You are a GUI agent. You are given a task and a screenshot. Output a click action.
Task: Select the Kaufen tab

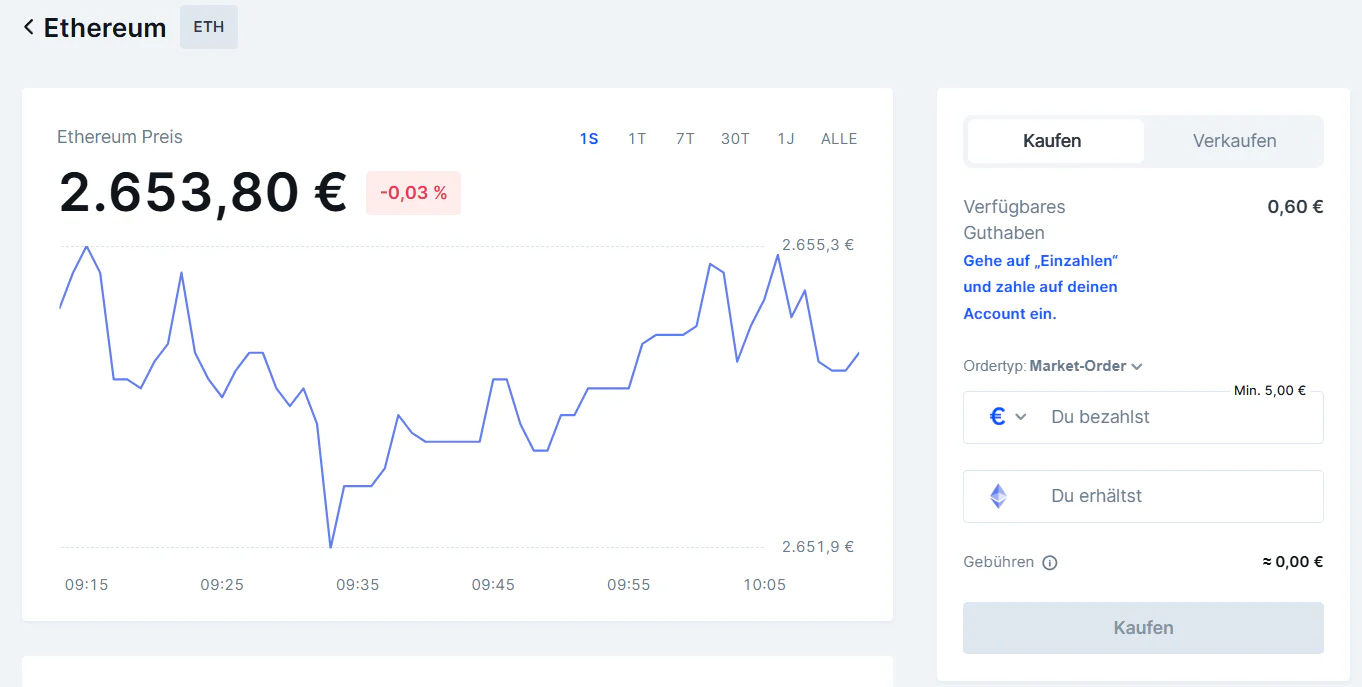point(1054,141)
